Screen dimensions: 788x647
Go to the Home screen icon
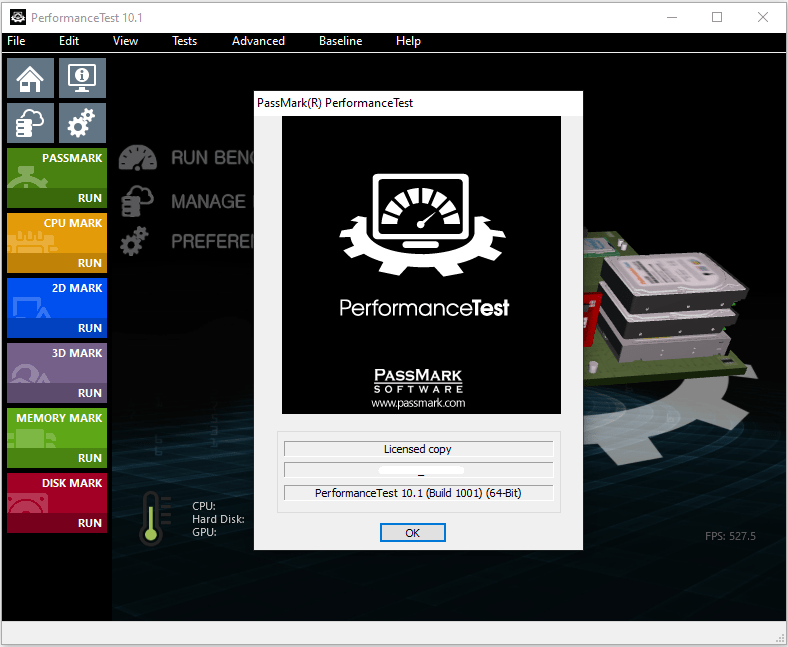click(30, 78)
